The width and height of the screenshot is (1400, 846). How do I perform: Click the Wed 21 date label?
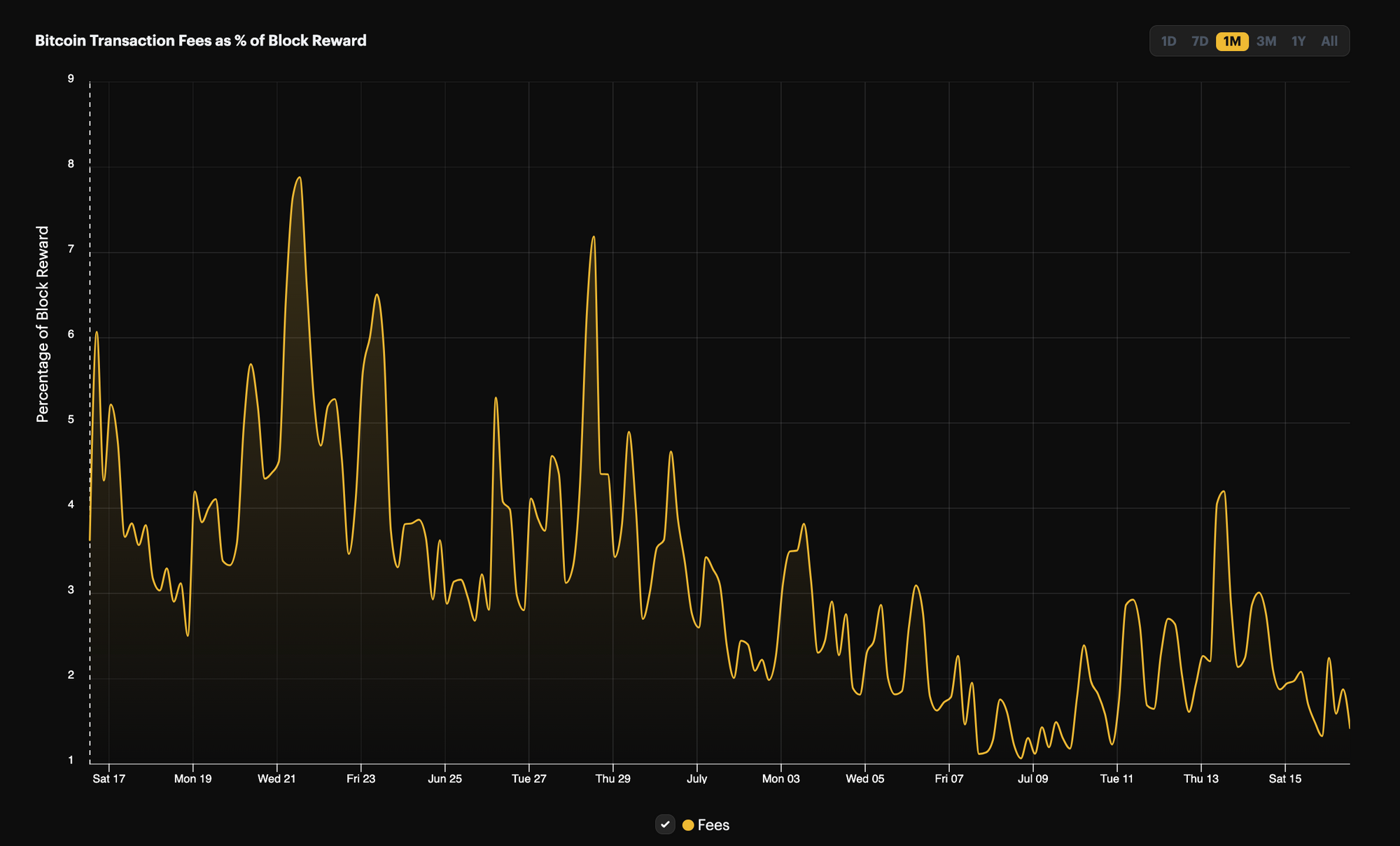[276, 779]
